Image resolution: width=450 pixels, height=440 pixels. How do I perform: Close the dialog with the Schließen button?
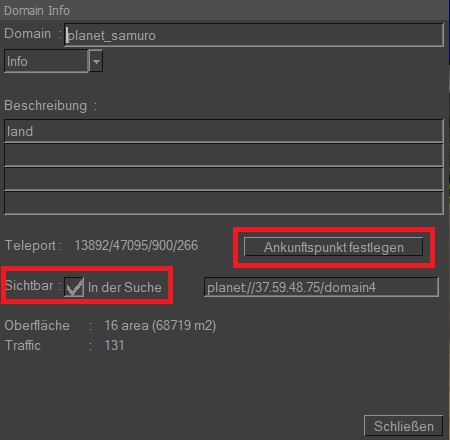click(x=404, y=426)
